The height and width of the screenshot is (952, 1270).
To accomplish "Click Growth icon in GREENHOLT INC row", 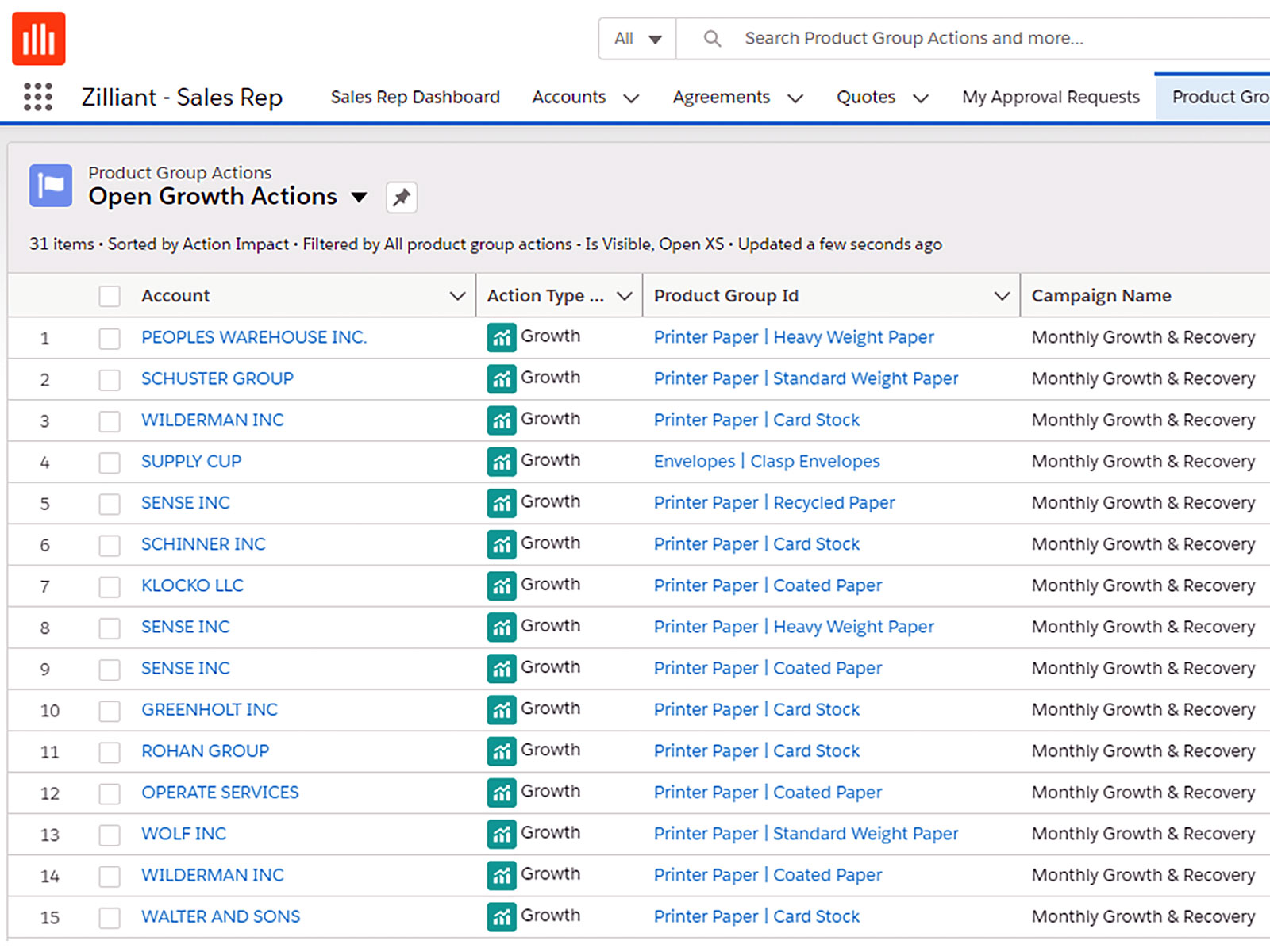I will [501, 709].
